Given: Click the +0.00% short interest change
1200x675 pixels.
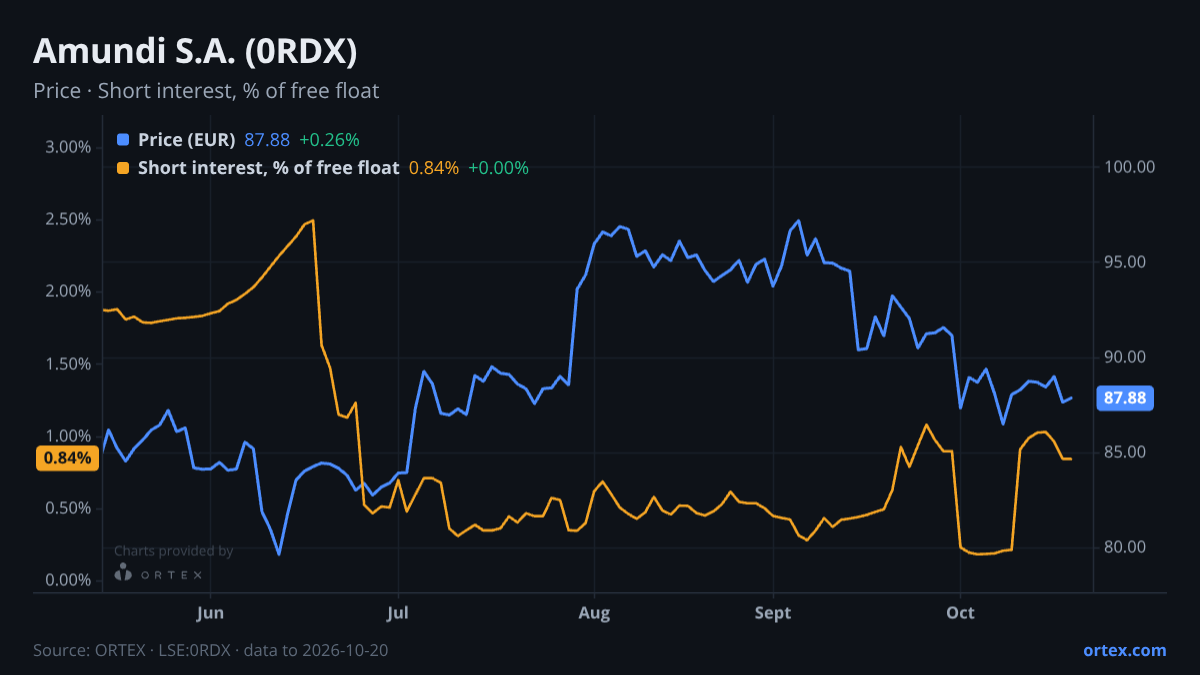Looking at the screenshot, I should 498,168.
